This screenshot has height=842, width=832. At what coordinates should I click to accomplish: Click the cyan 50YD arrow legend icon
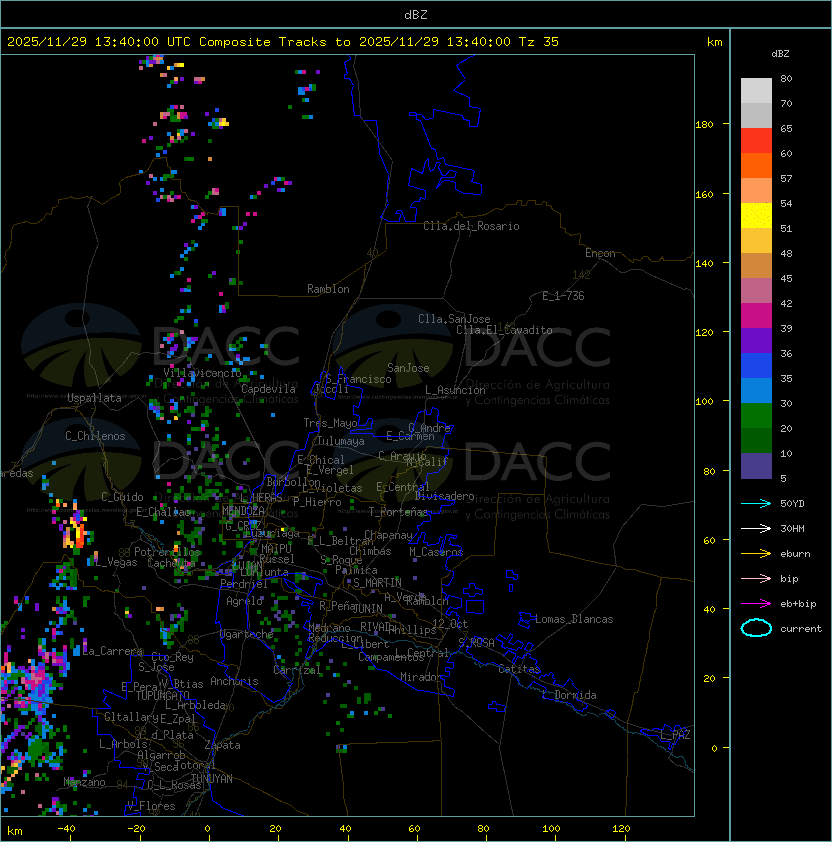756,504
